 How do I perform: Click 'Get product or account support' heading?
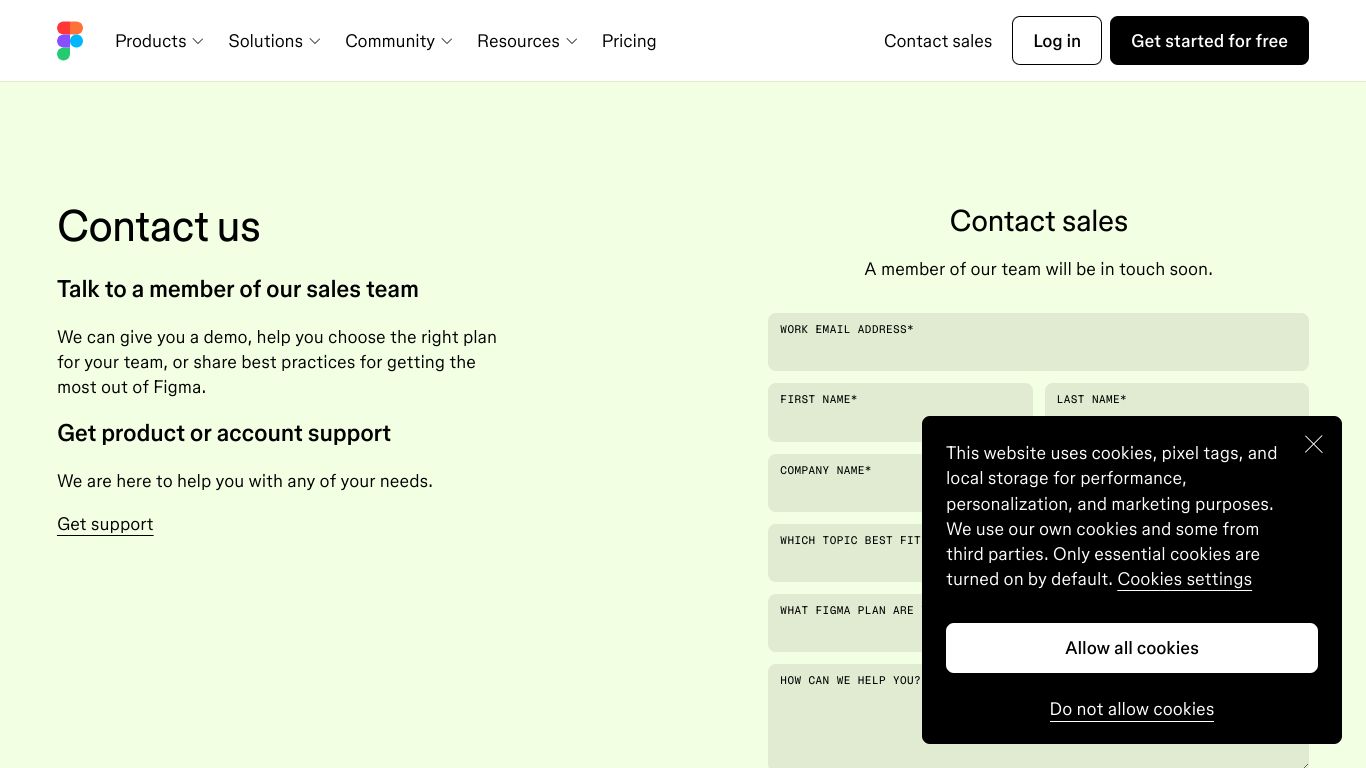pyautogui.click(x=224, y=433)
